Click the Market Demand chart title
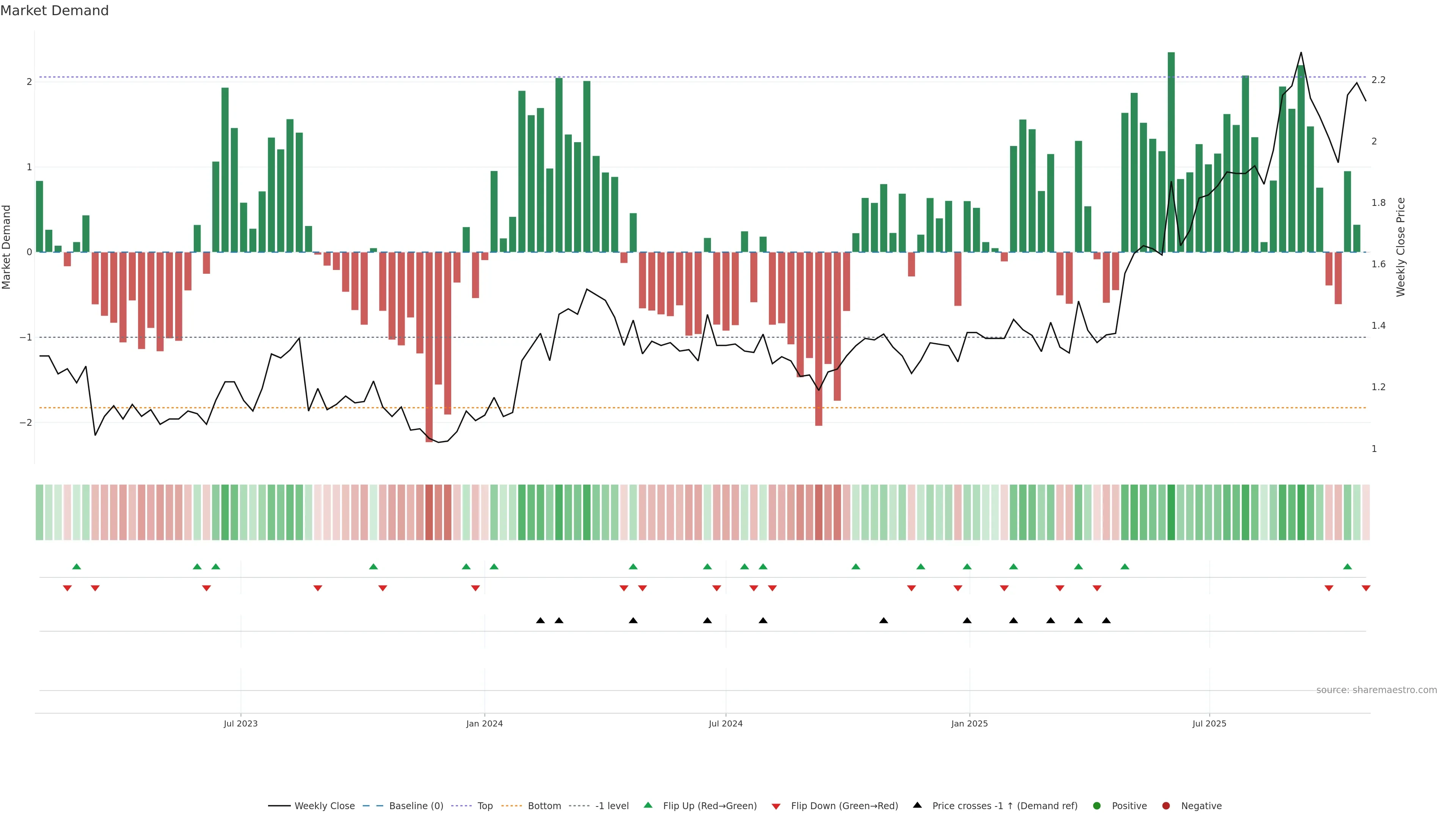The width and height of the screenshot is (1456, 819). (54, 11)
